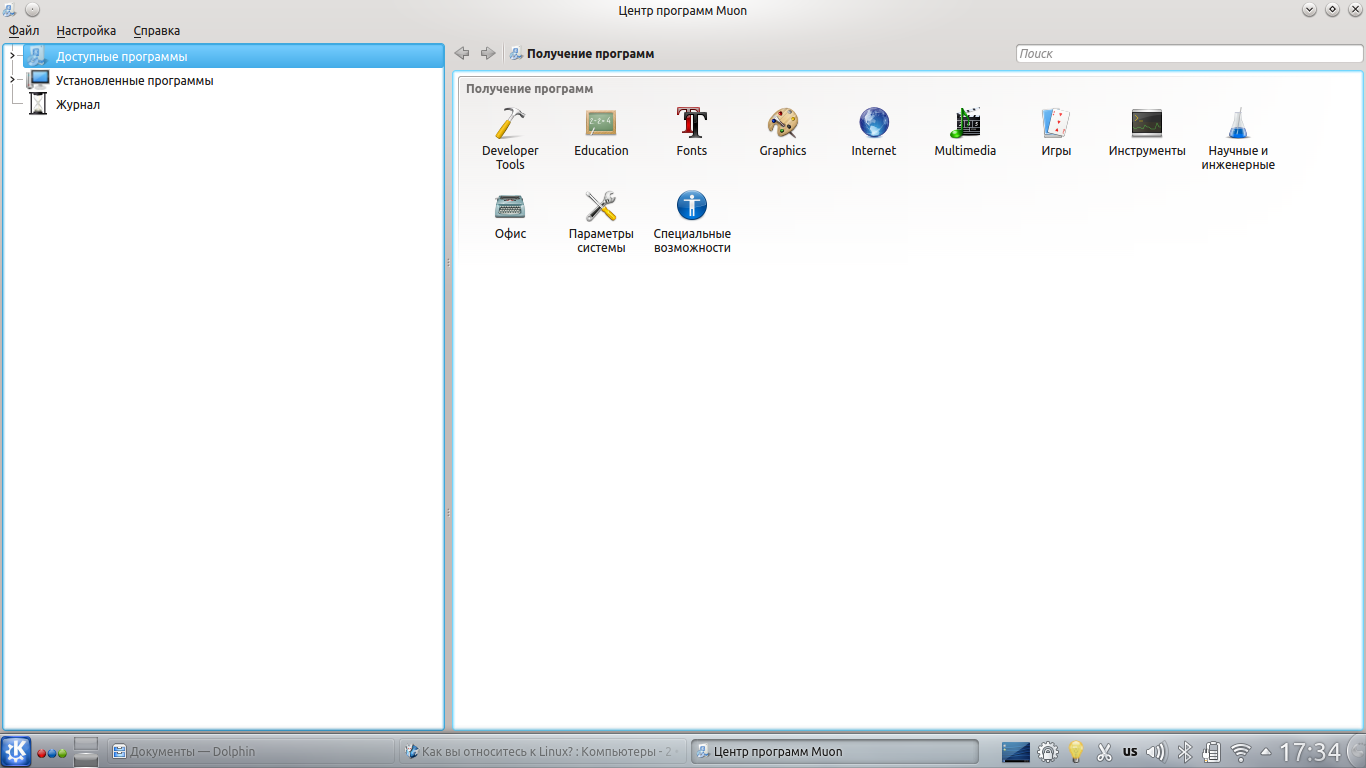This screenshot has width=1366, height=768.
Task: Click the window menu icon in title bar
Action: (10, 10)
